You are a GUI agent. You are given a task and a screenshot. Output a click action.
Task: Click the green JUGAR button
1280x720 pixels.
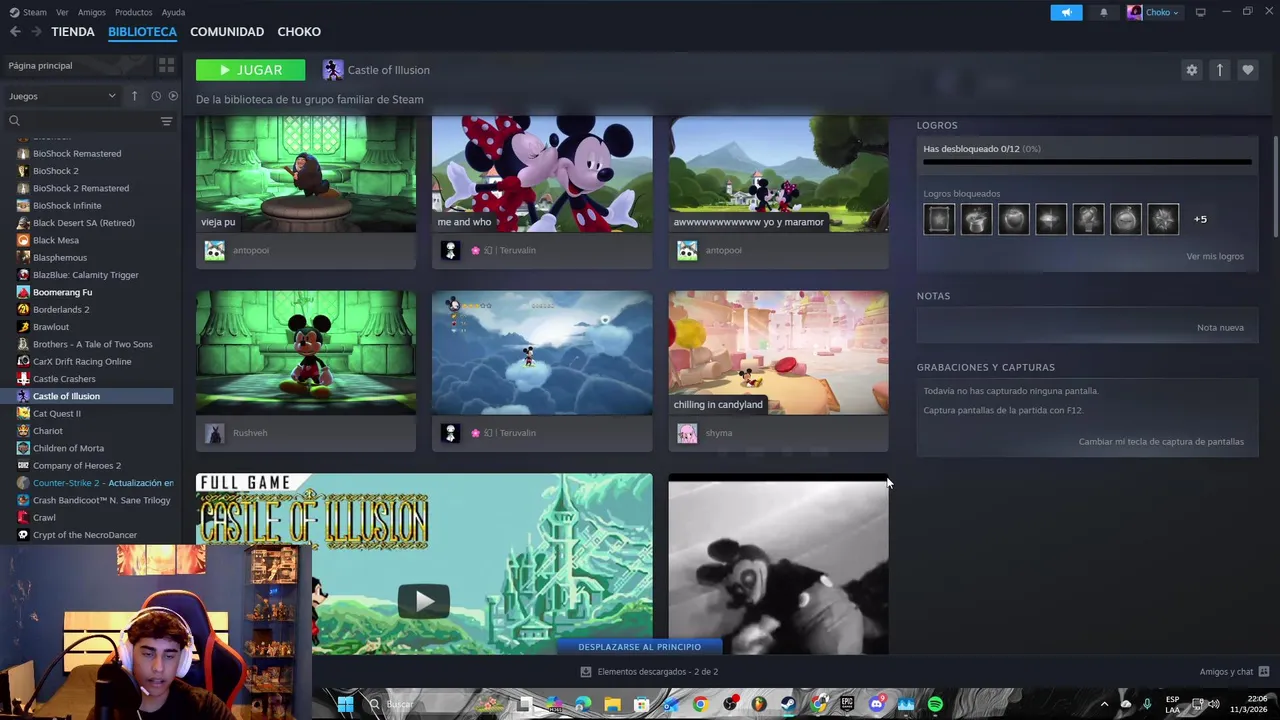(251, 70)
